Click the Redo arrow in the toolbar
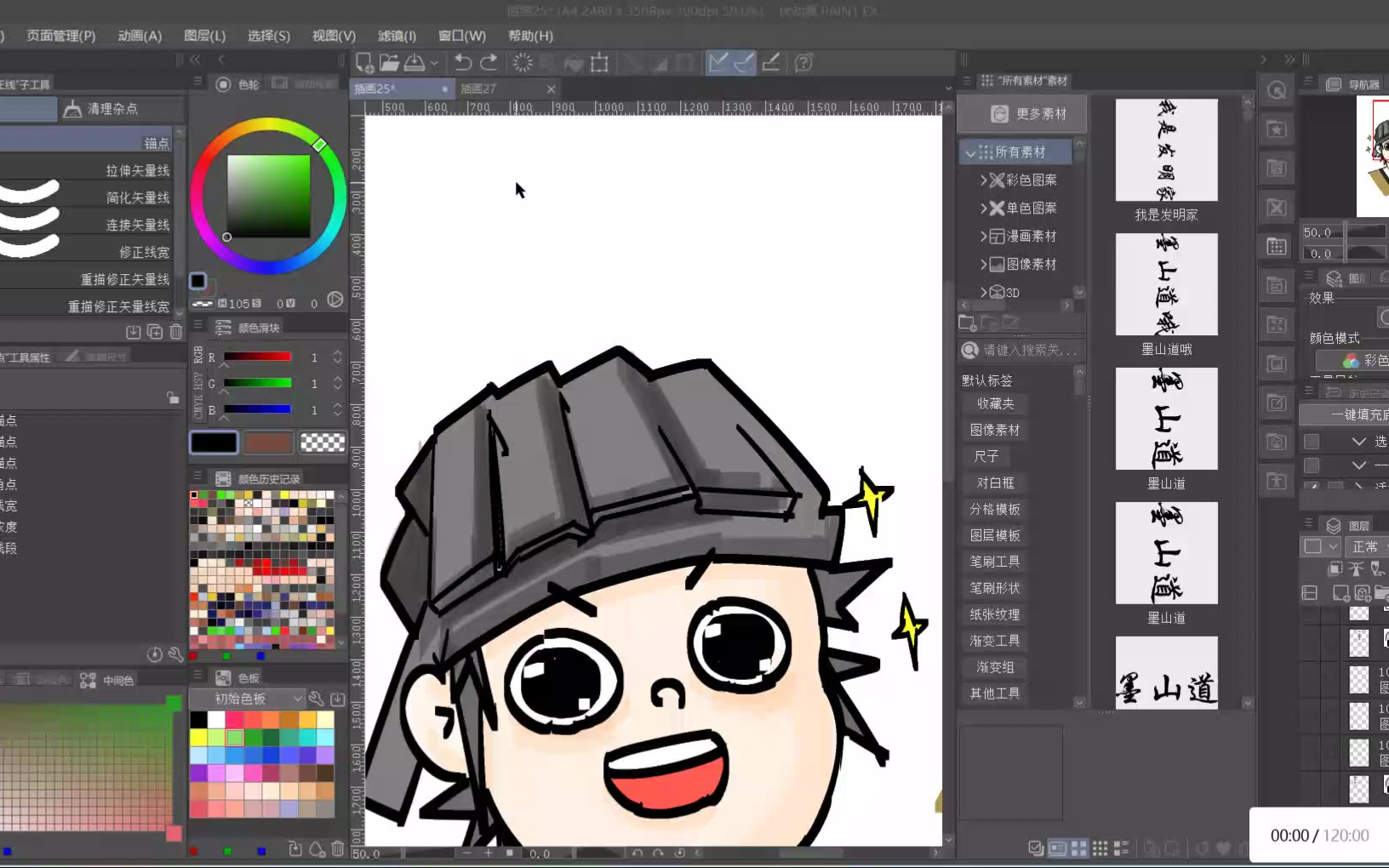Viewport: 1389px width, 868px height. point(489,63)
